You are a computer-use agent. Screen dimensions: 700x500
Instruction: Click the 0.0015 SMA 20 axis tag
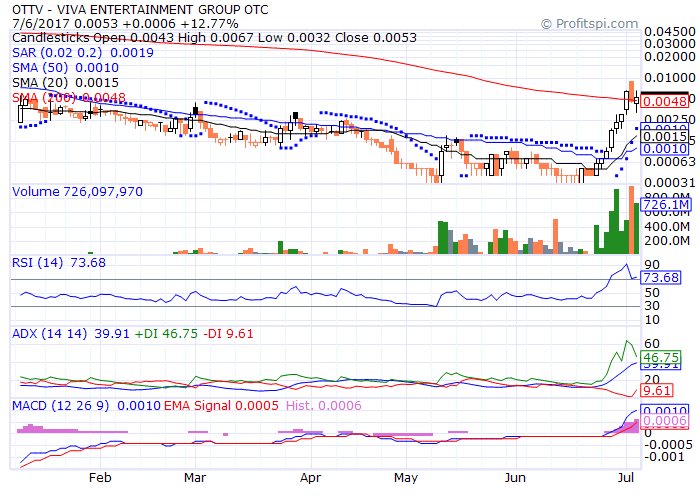(664, 137)
